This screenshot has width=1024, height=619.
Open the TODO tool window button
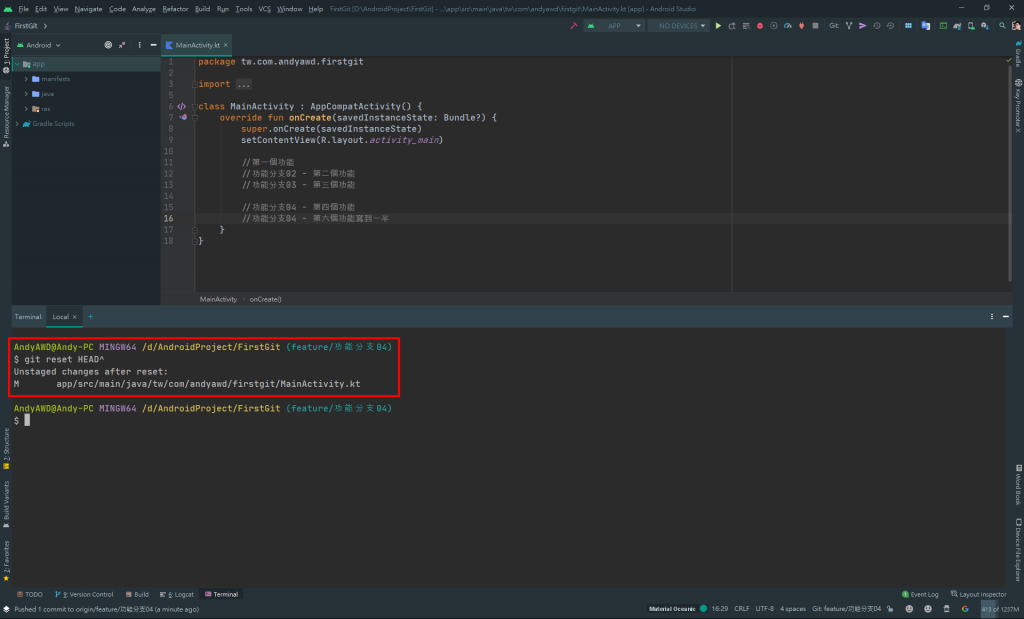[x=29, y=594]
